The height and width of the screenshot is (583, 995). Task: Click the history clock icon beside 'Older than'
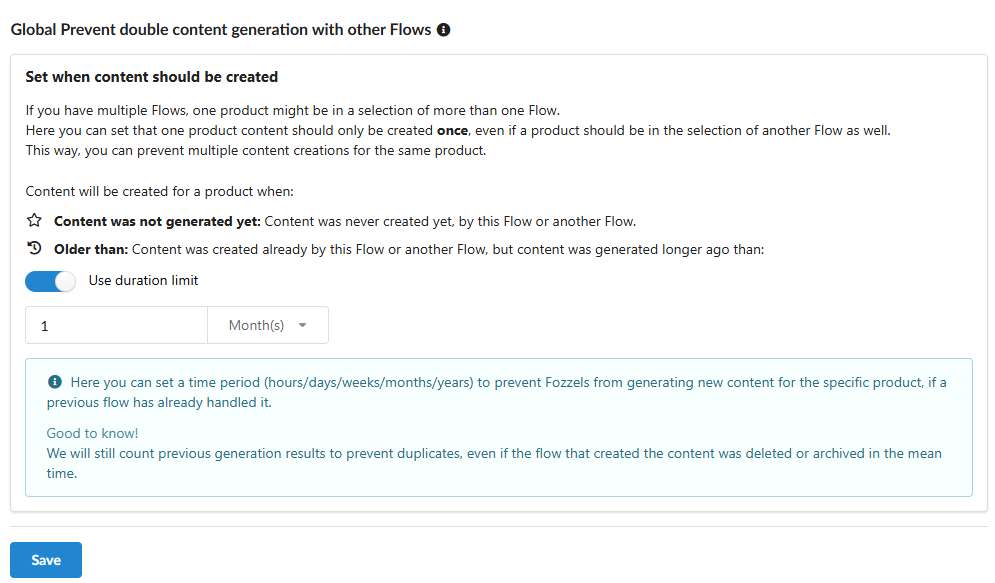33,249
